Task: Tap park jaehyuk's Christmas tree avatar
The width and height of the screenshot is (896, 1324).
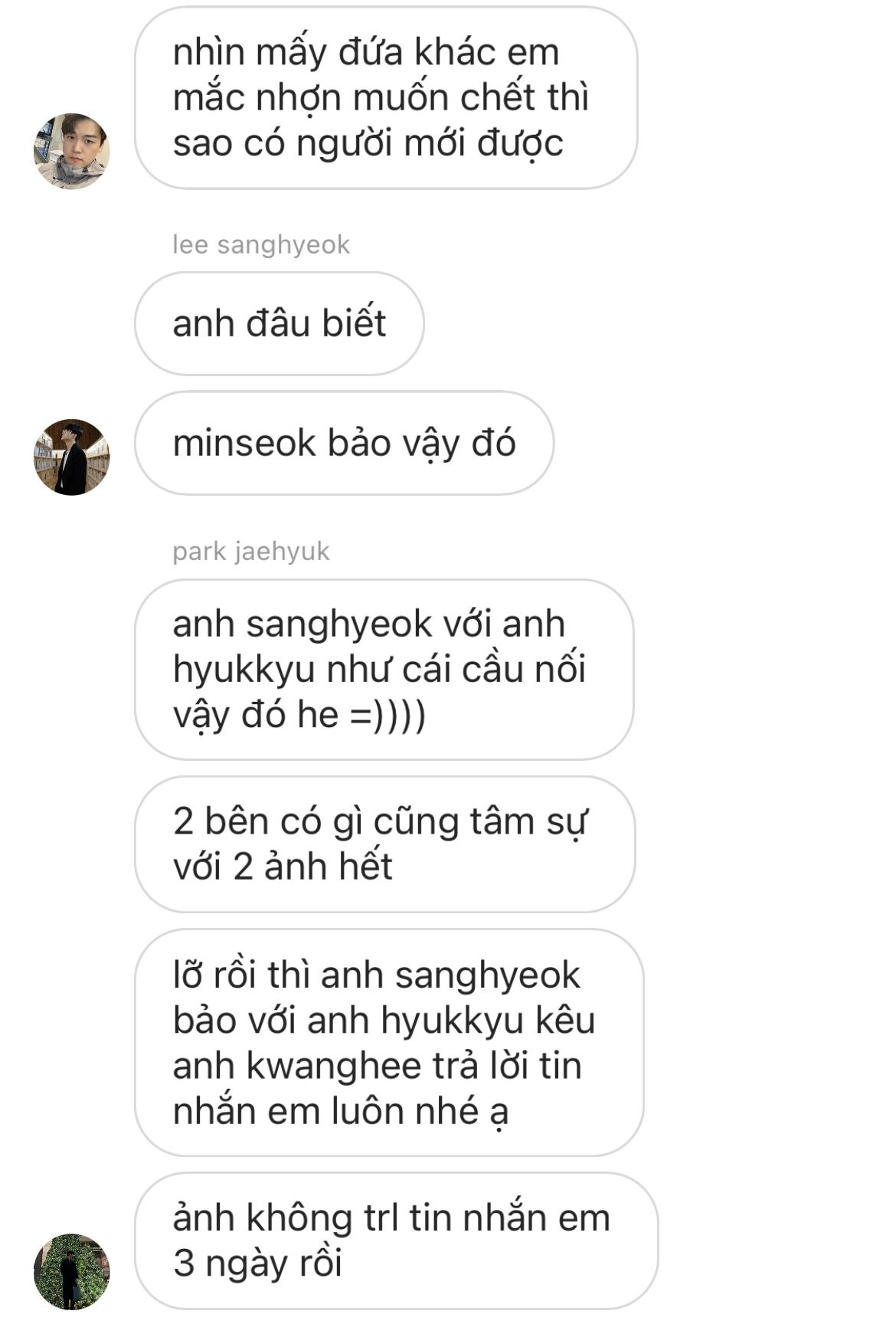Action: 71,1271
